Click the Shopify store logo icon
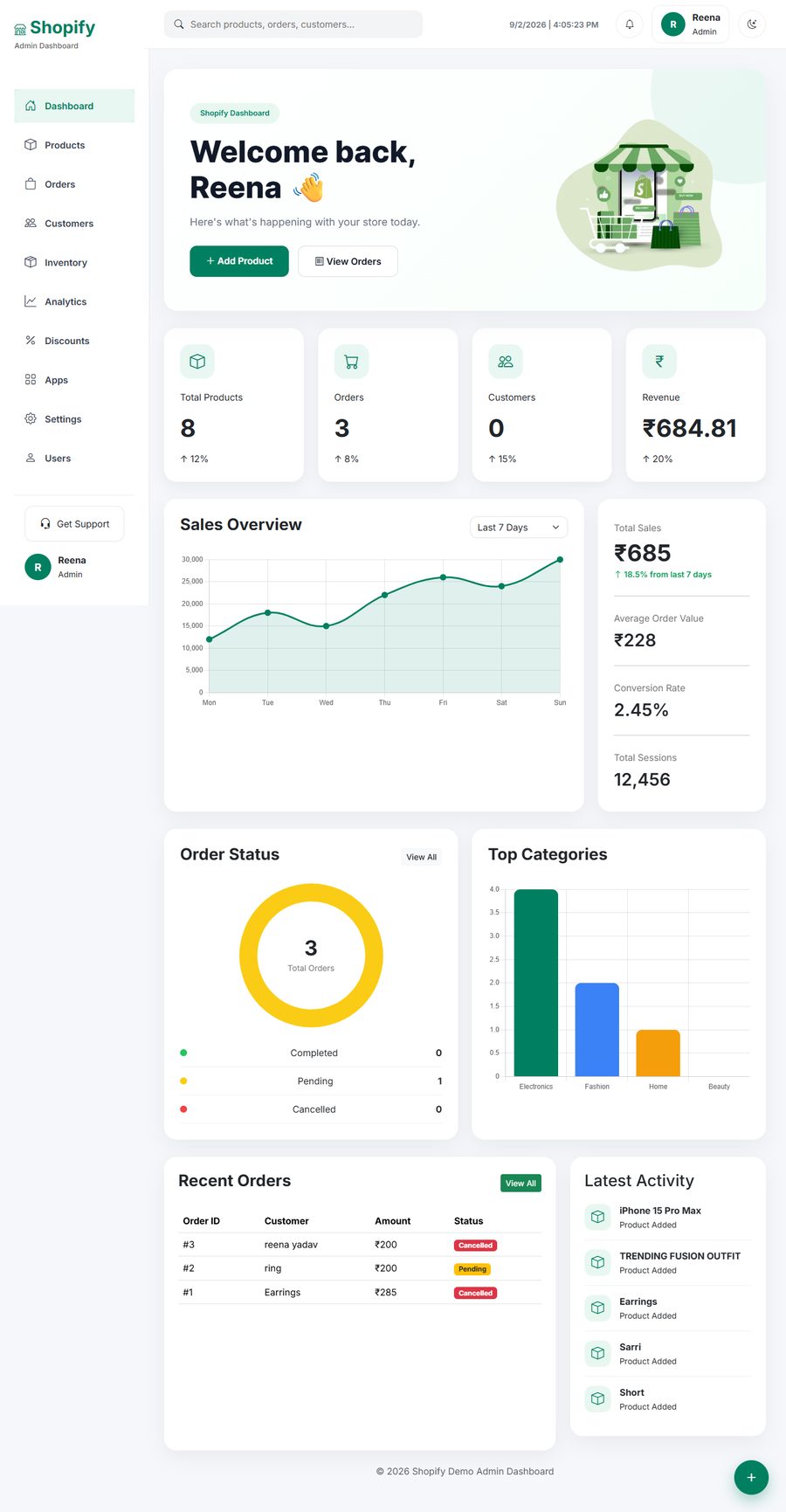 pyautogui.click(x=20, y=29)
